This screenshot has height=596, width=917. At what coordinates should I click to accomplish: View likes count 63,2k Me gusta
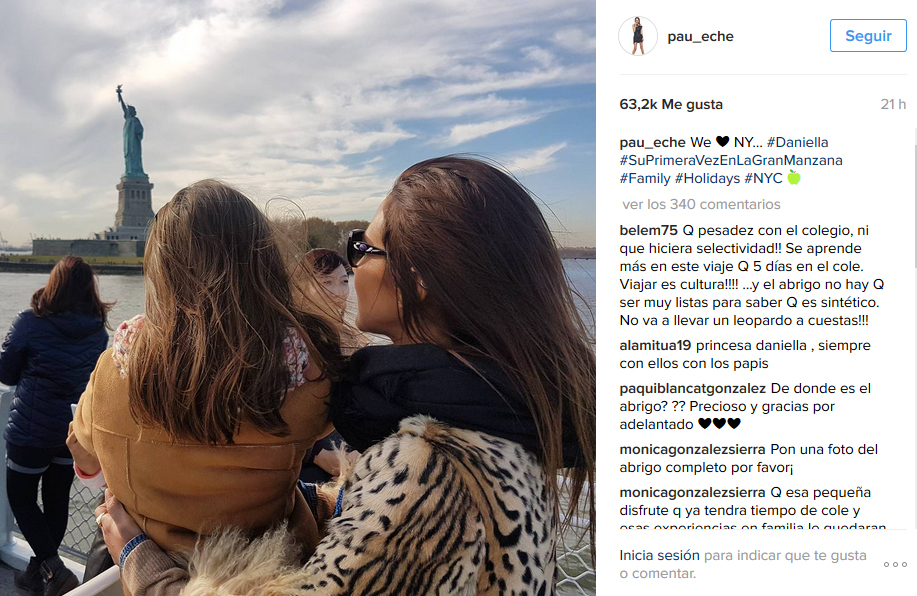671,104
